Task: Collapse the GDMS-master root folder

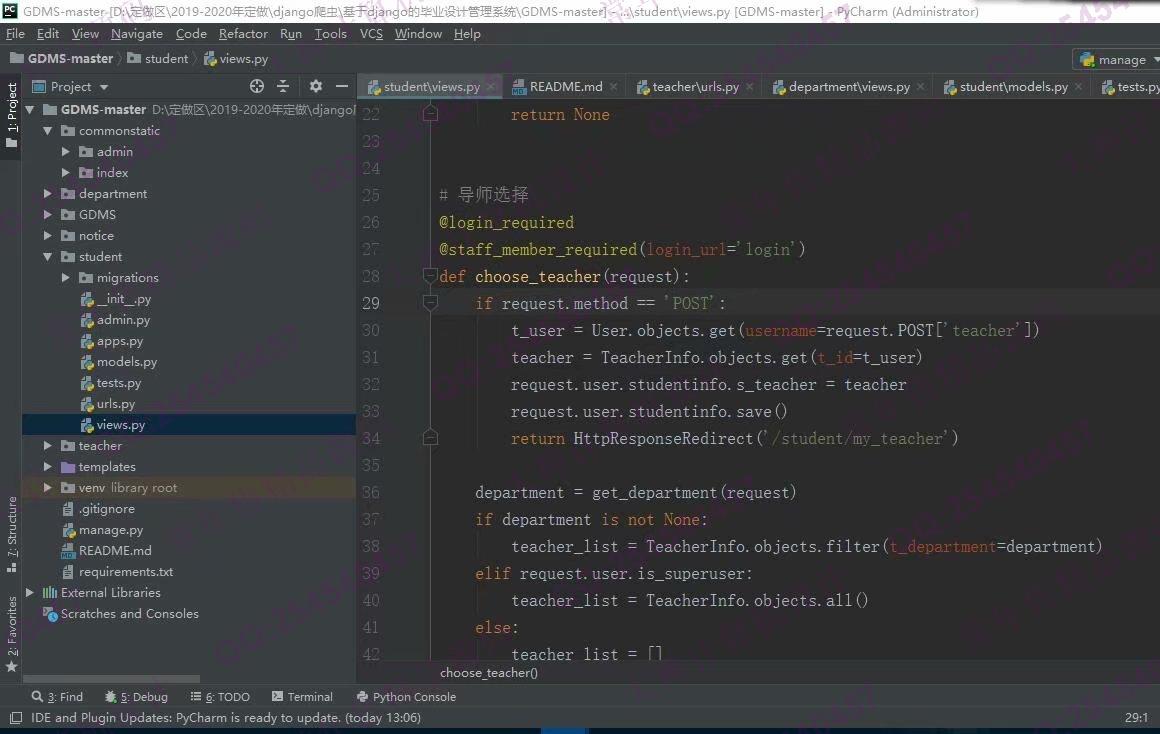Action: pos(30,110)
